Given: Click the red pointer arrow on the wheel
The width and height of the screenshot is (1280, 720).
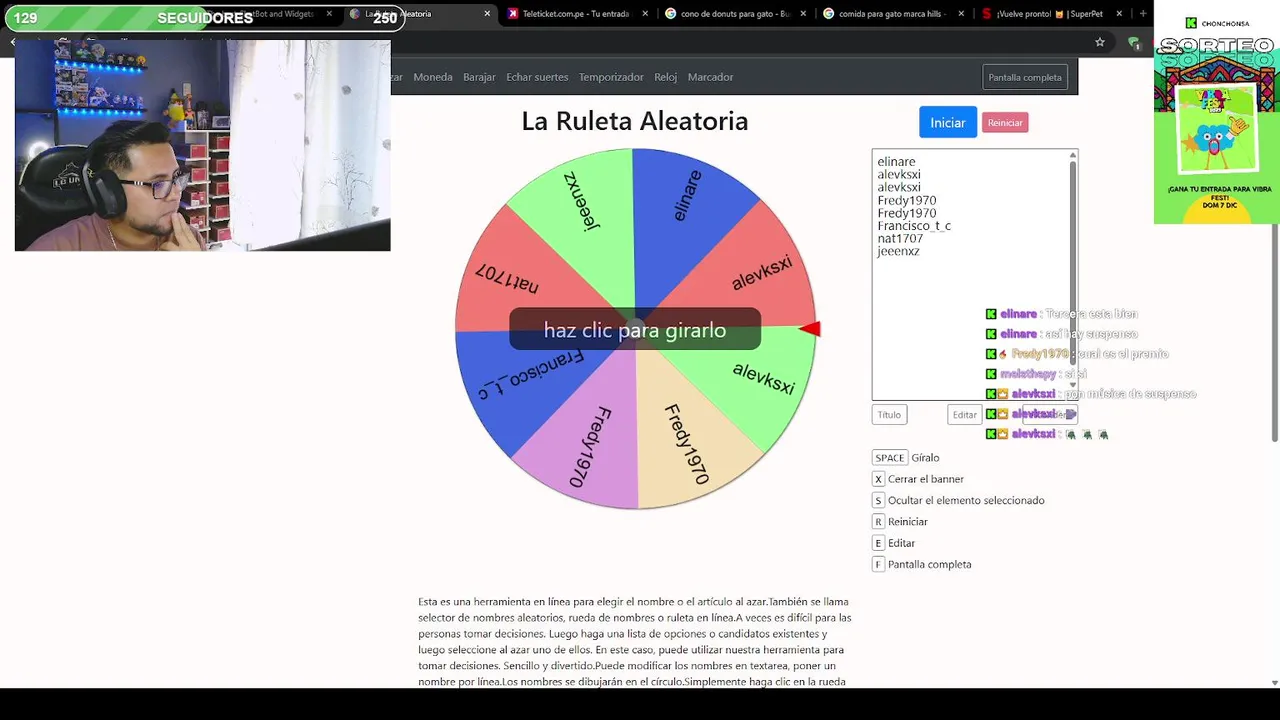Looking at the screenshot, I should tap(810, 329).
